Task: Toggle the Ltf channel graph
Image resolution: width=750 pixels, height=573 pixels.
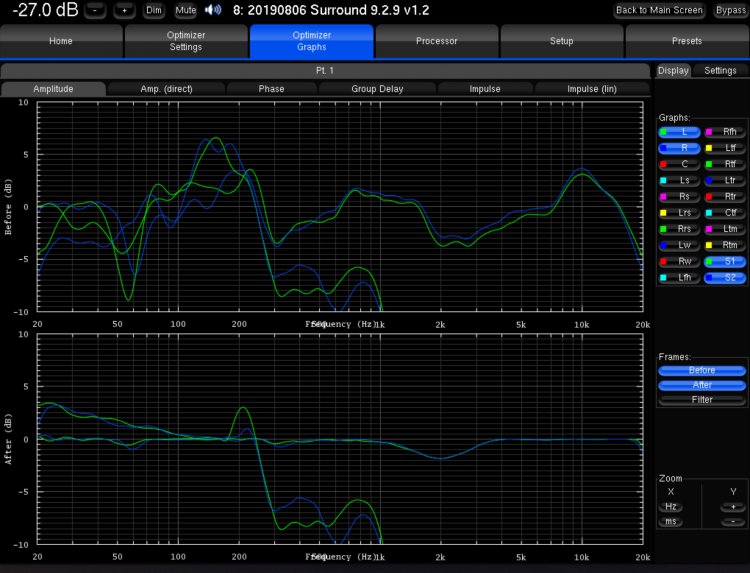Action: point(725,148)
